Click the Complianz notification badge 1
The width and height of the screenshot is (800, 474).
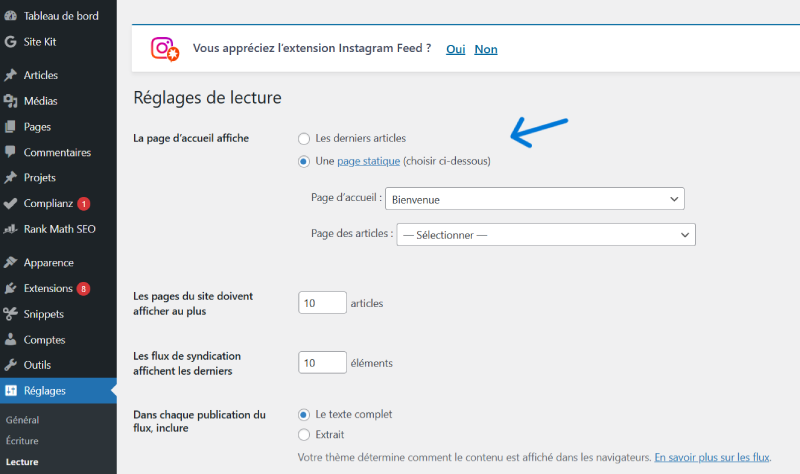[x=84, y=204]
